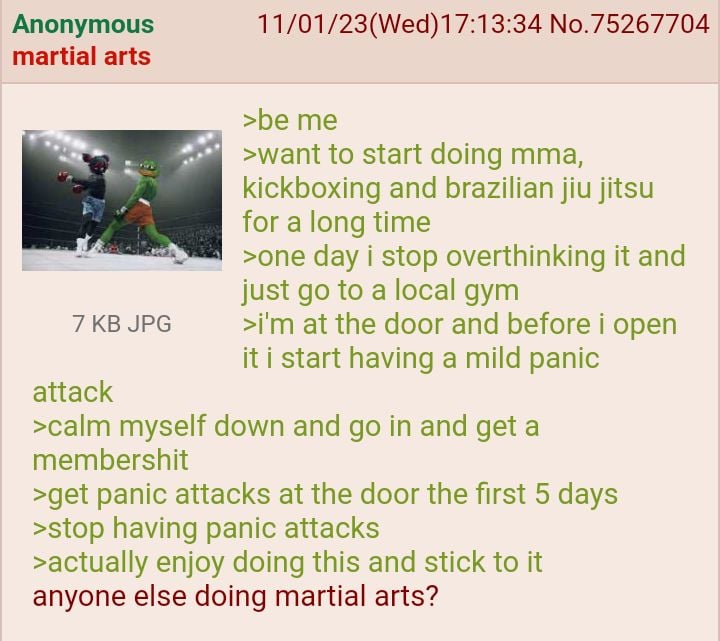The width and height of the screenshot is (720, 641).
Task: Click ">i'm at the door" greentext line
Action: (460, 325)
